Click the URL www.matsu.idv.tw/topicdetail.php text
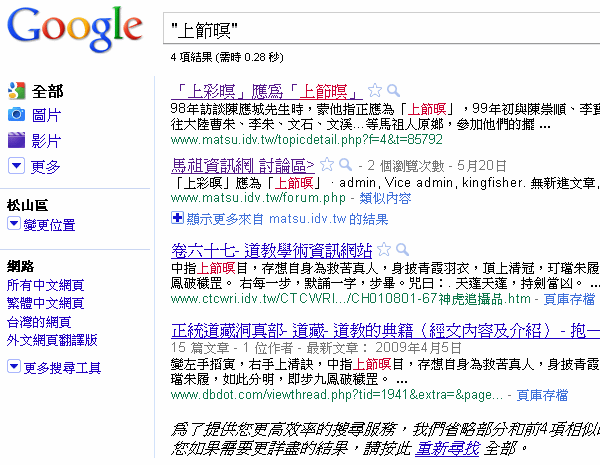600x465 pixels. tap(307, 139)
